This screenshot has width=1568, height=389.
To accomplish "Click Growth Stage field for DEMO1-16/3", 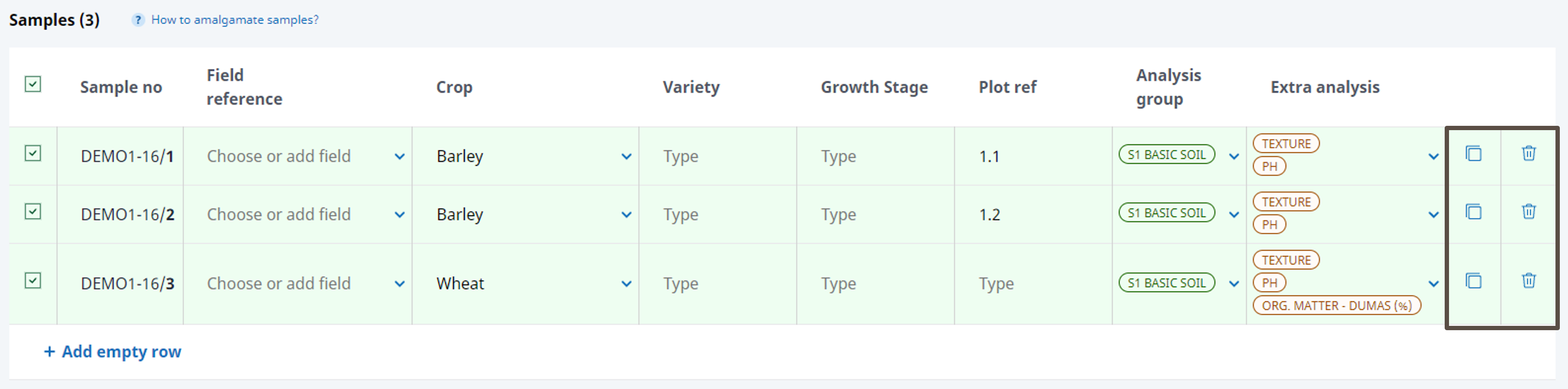I will tap(875, 284).
